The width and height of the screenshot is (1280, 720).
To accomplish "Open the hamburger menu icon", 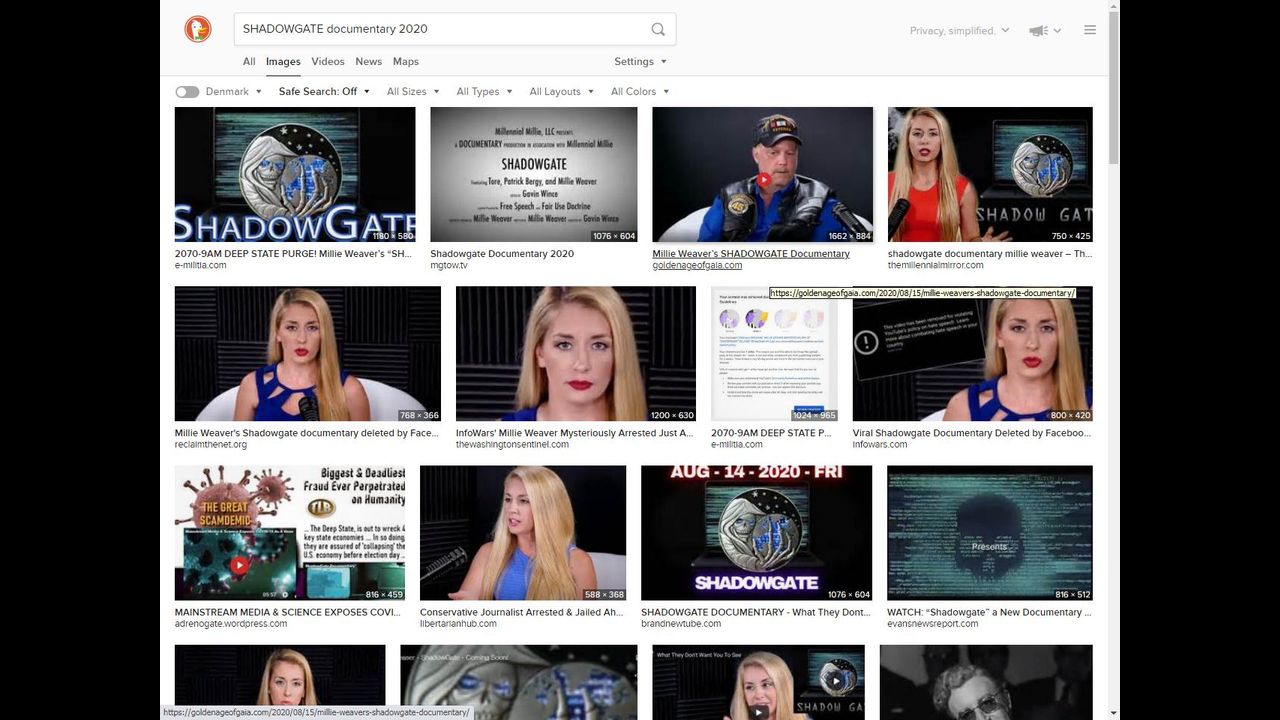I will [x=1090, y=30].
